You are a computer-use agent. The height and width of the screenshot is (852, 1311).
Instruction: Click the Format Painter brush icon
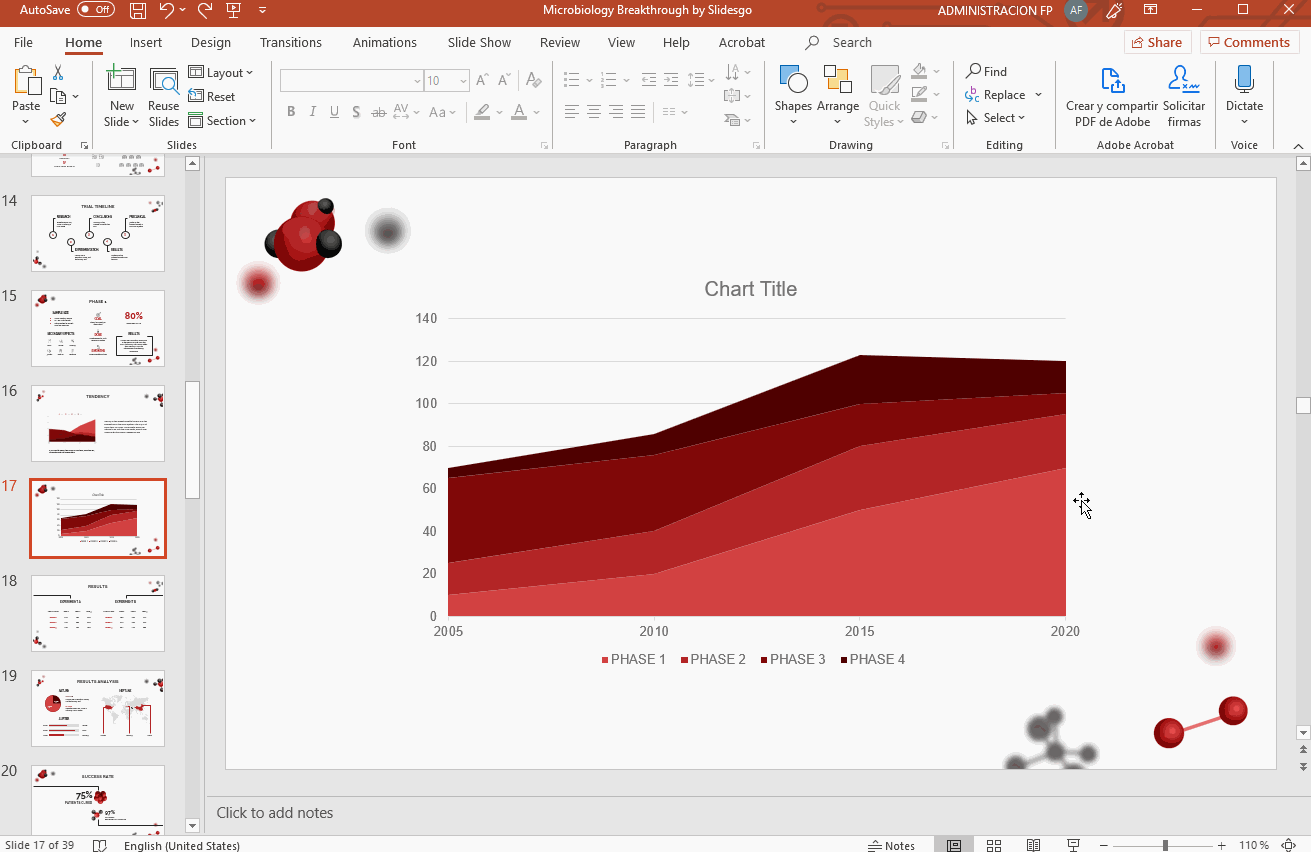(x=58, y=120)
